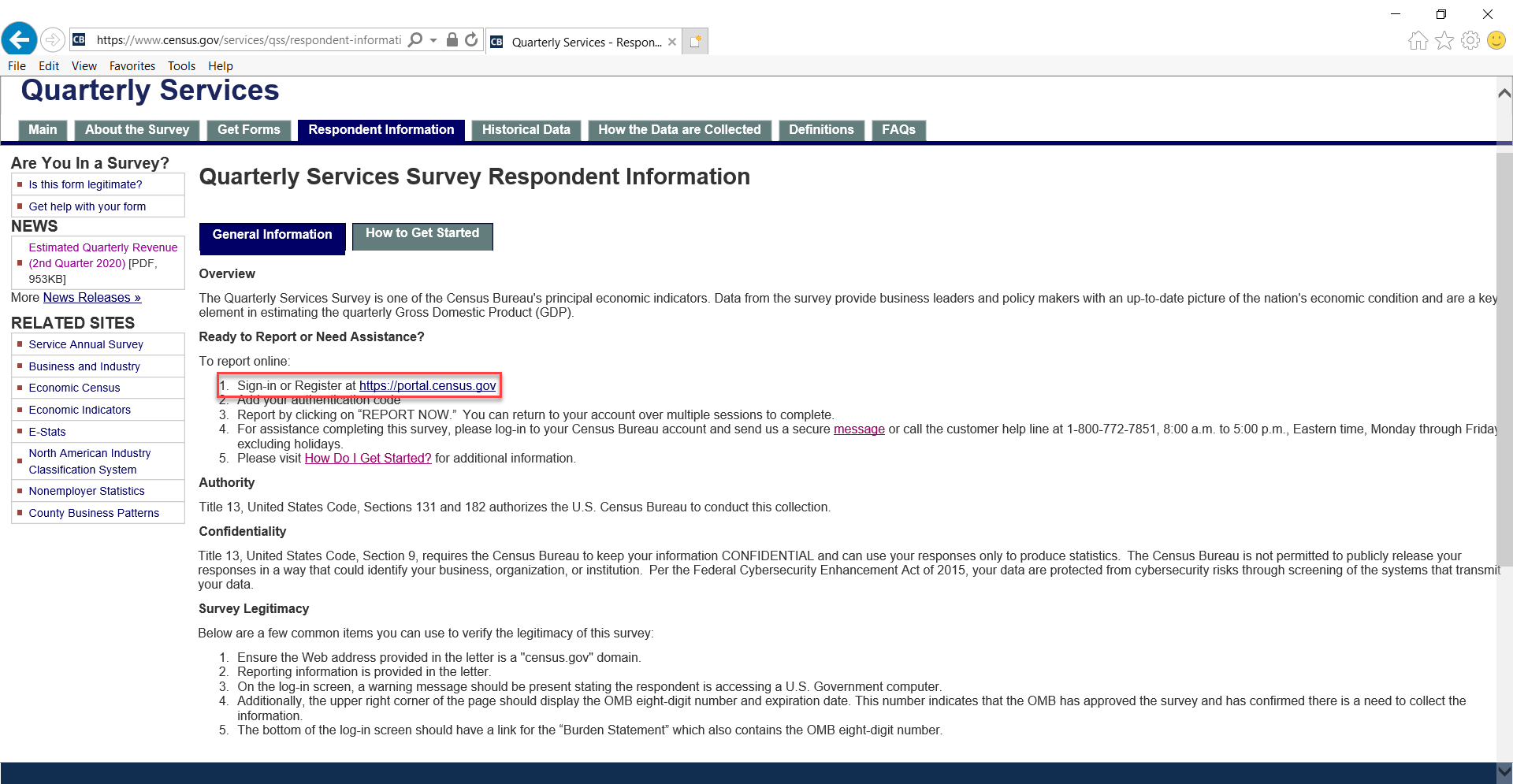Open a new browser tab
Viewport: 1513px width, 784px height.
[695, 42]
